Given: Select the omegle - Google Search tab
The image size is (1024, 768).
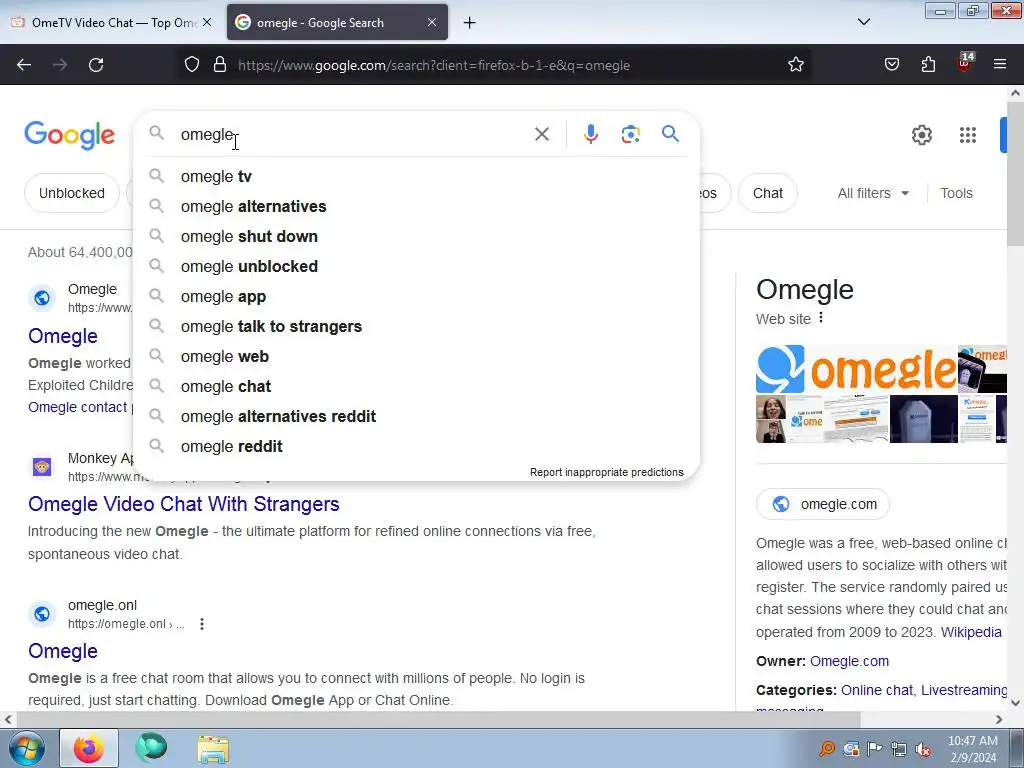Looking at the screenshot, I should tap(337, 22).
